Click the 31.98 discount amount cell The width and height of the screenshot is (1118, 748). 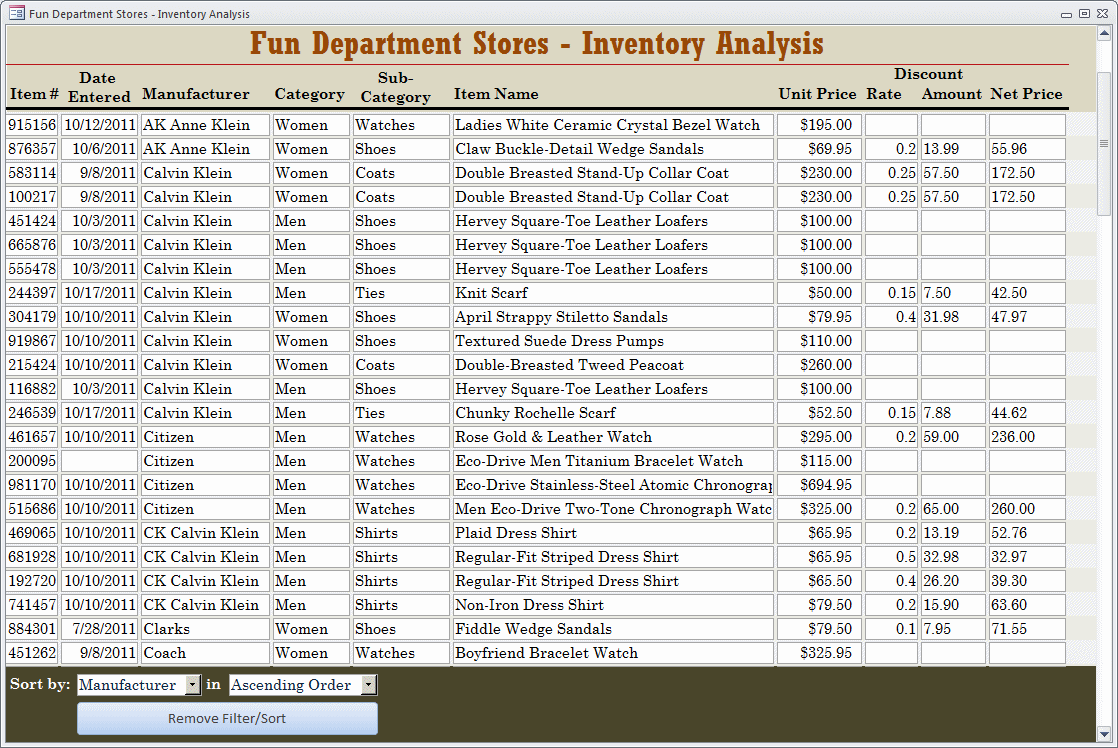[x=953, y=317]
